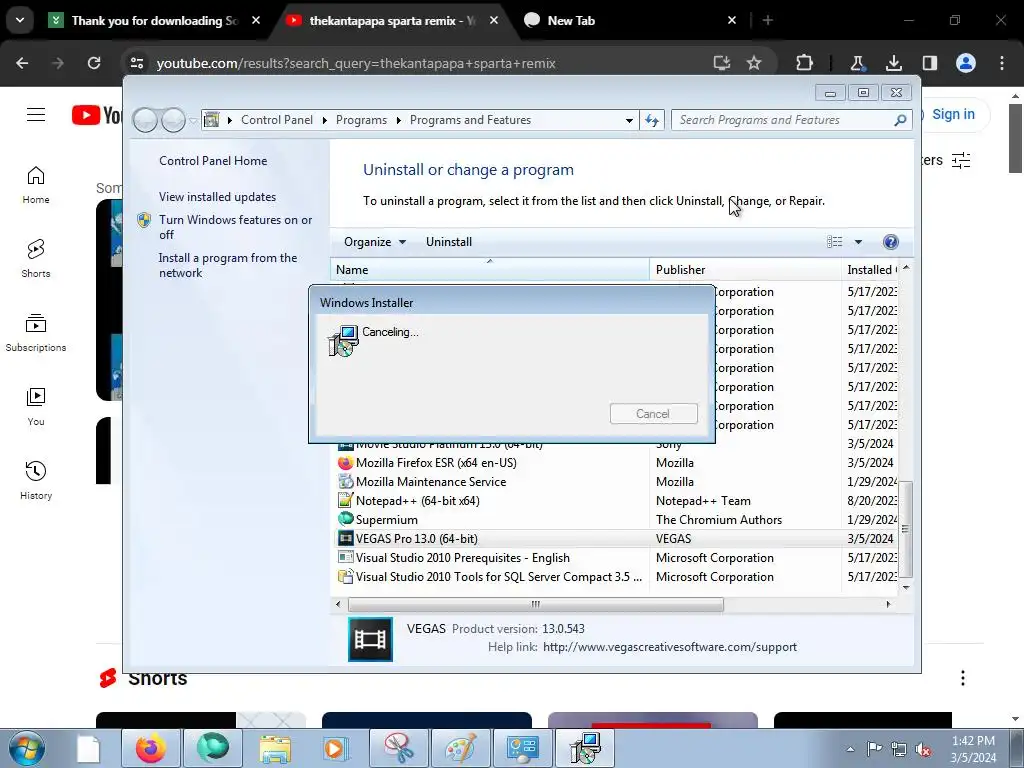Open the Control Panel Home link
This screenshot has height=768, width=1024.
(x=213, y=161)
